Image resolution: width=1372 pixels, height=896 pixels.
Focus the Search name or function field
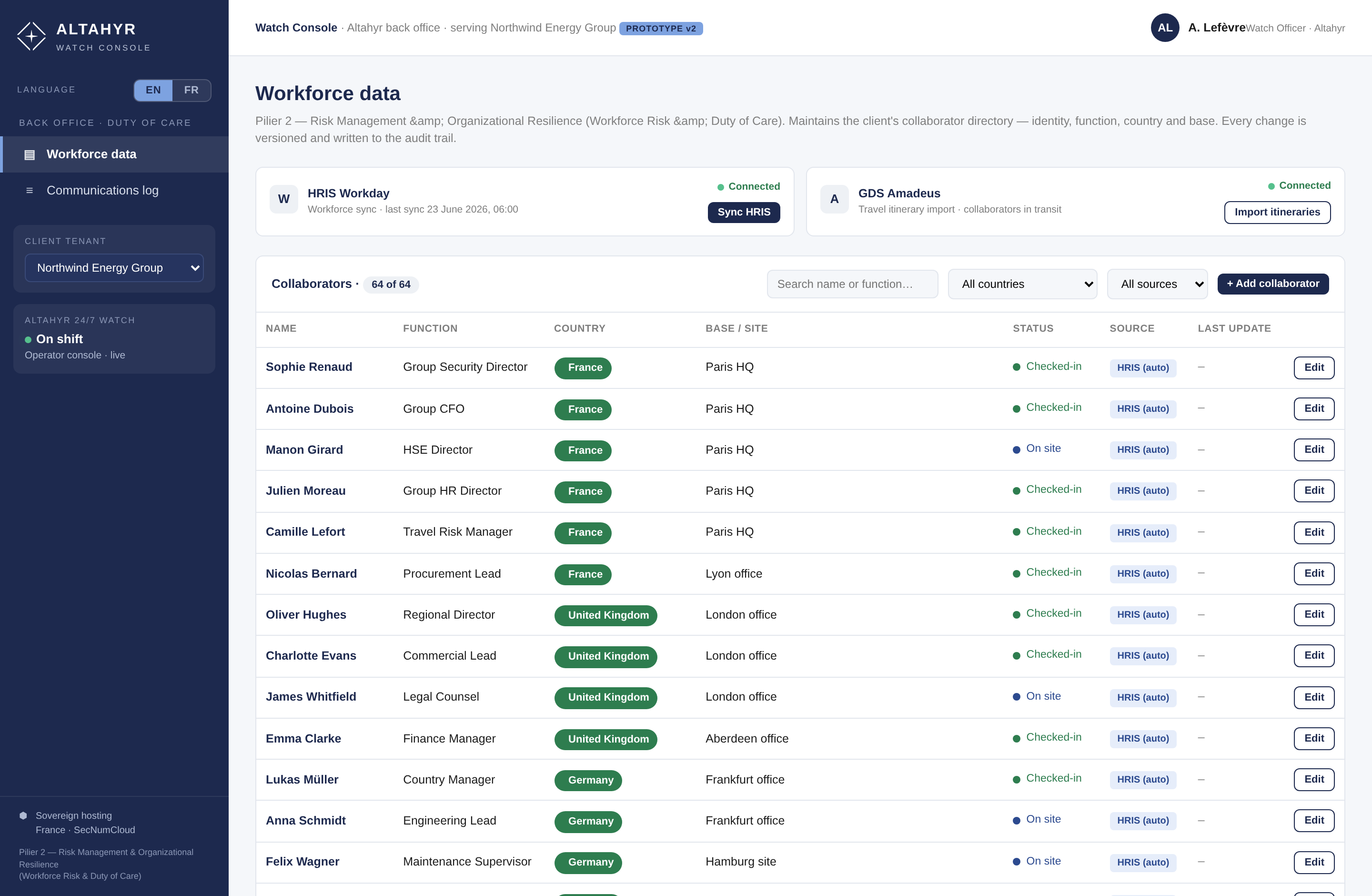coord(852,284)
